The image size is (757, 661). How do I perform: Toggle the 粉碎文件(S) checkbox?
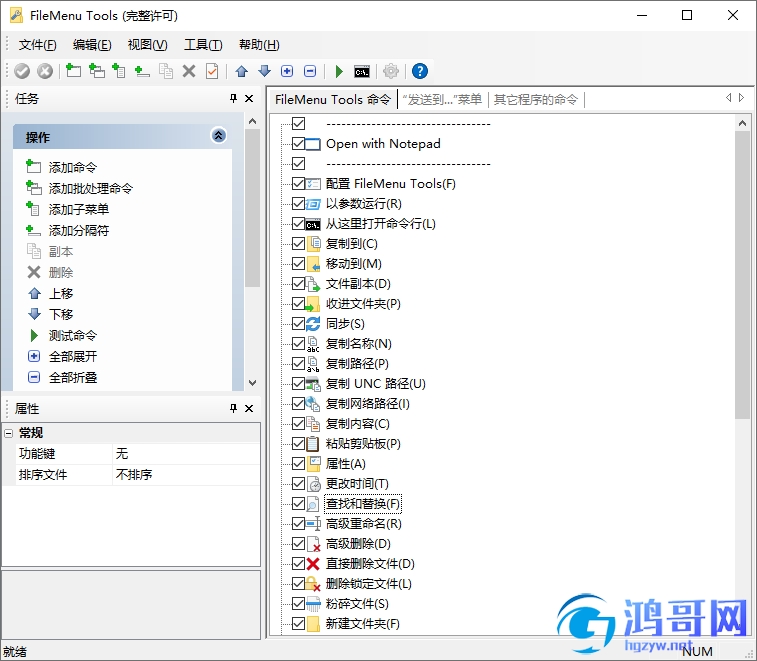pyautogui.click(x=298, y=604)
